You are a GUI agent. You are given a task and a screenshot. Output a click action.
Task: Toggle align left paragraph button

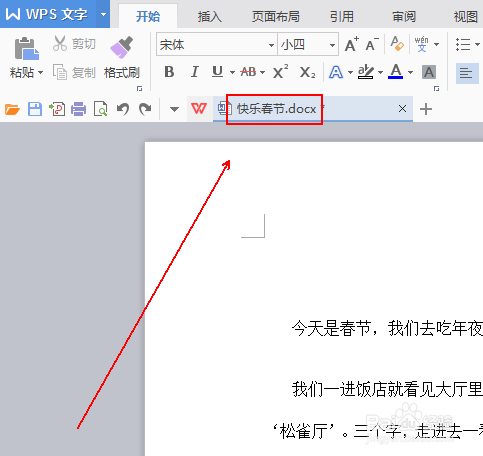click(466, 73)
